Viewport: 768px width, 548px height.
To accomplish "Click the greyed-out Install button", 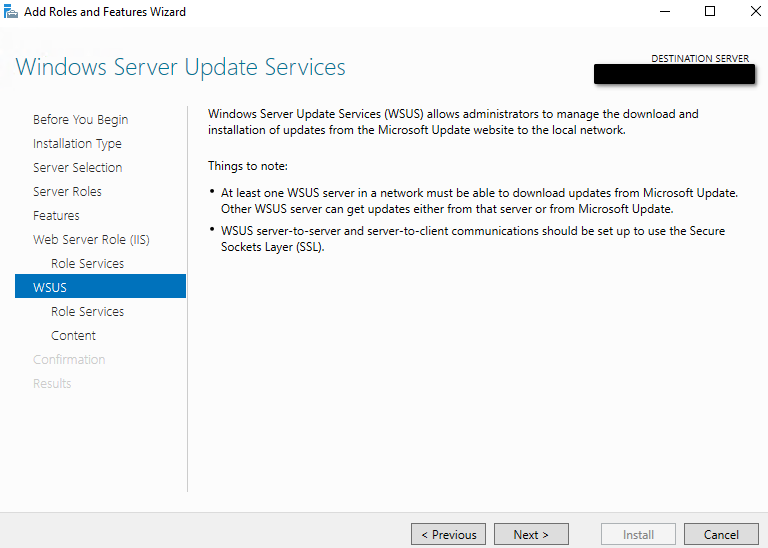I will click(638, 534).
